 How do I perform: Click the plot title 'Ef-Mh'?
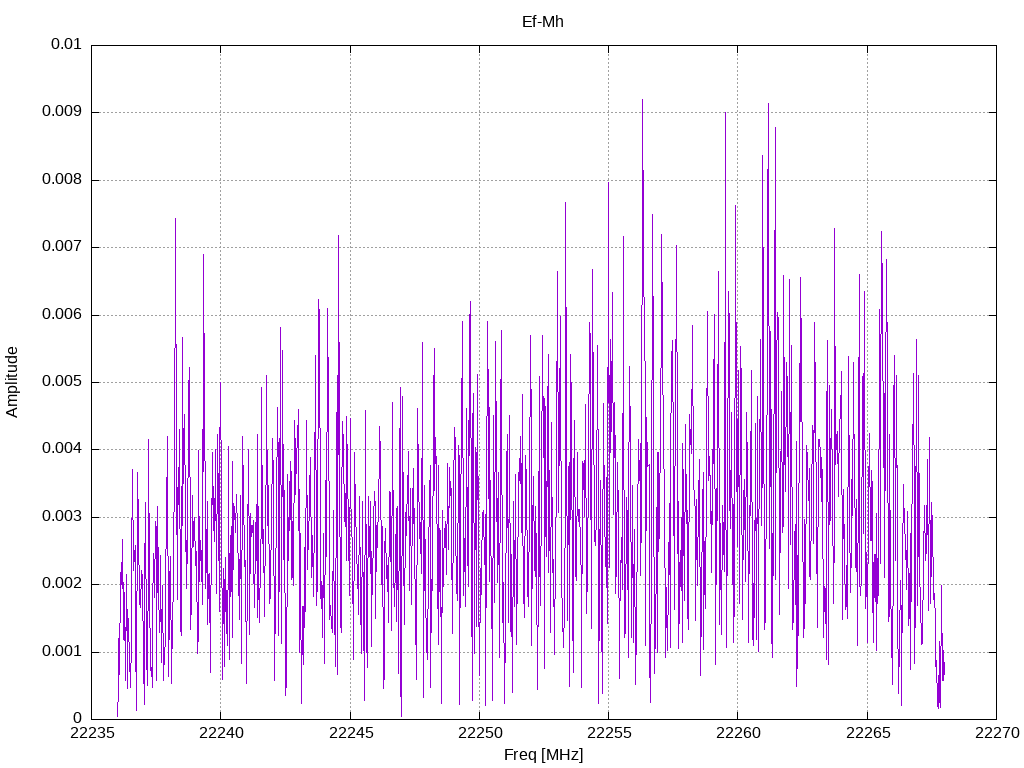[x=543, y=22]
